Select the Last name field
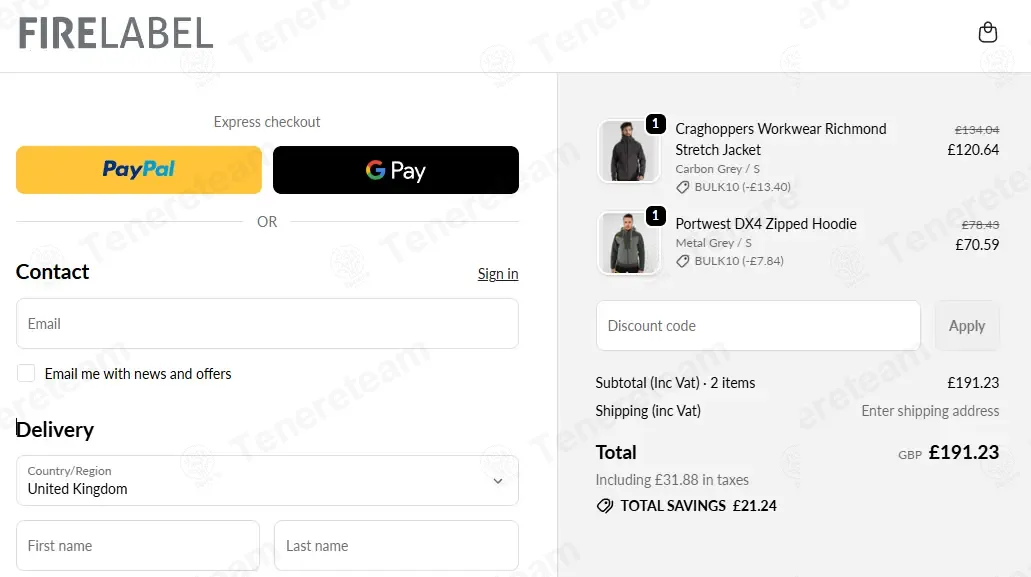This screenshot has height=577, width=1031. click(396, 546)
